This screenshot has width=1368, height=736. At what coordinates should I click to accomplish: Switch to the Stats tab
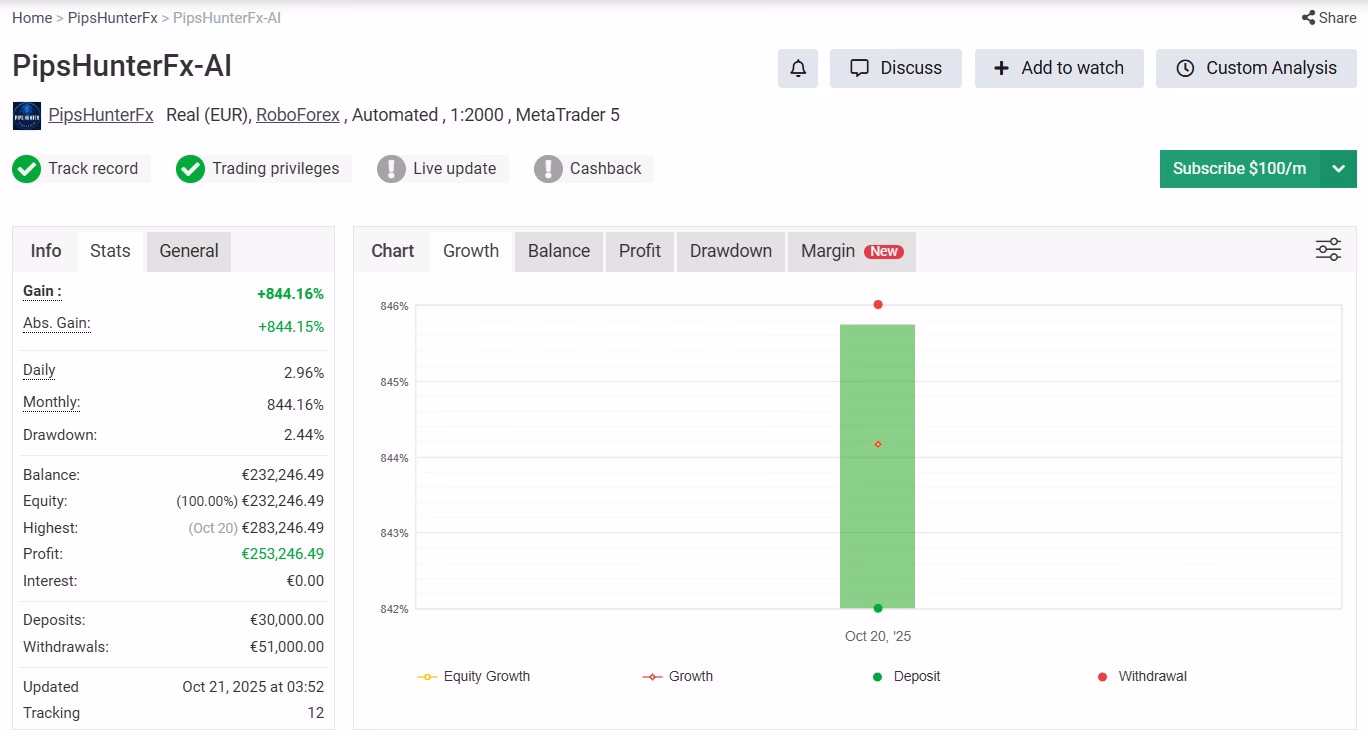(110, 251)
